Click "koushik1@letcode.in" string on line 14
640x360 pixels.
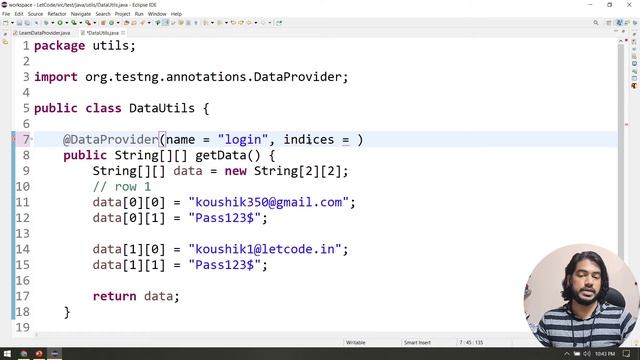click(264, 249)
